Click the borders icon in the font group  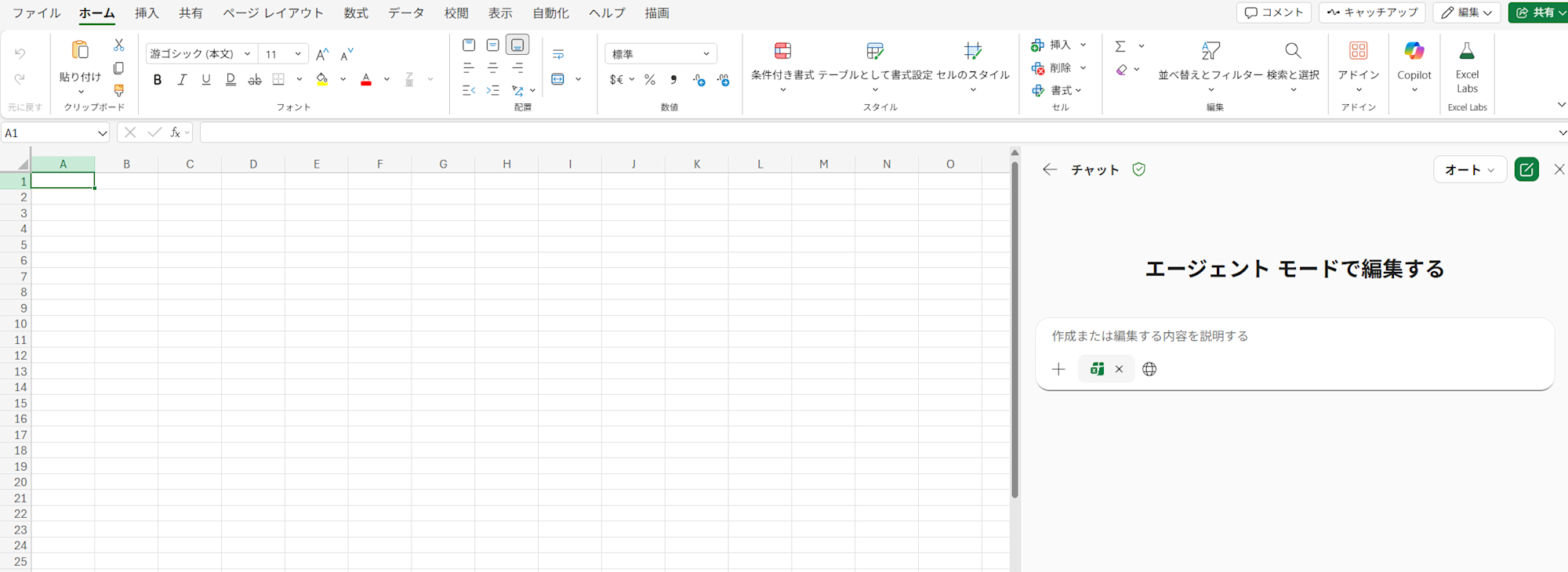point(278,79)
